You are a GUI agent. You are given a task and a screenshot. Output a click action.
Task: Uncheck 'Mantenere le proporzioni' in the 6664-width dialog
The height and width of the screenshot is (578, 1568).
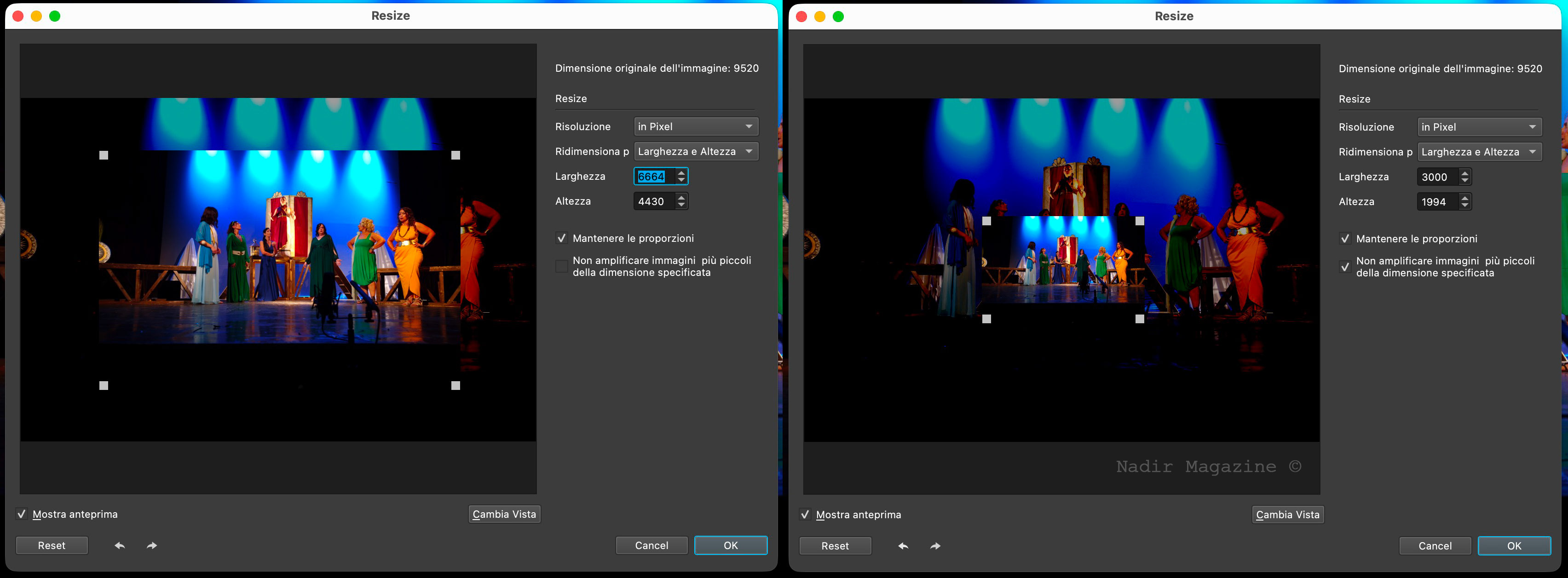[x=561, y=239]
